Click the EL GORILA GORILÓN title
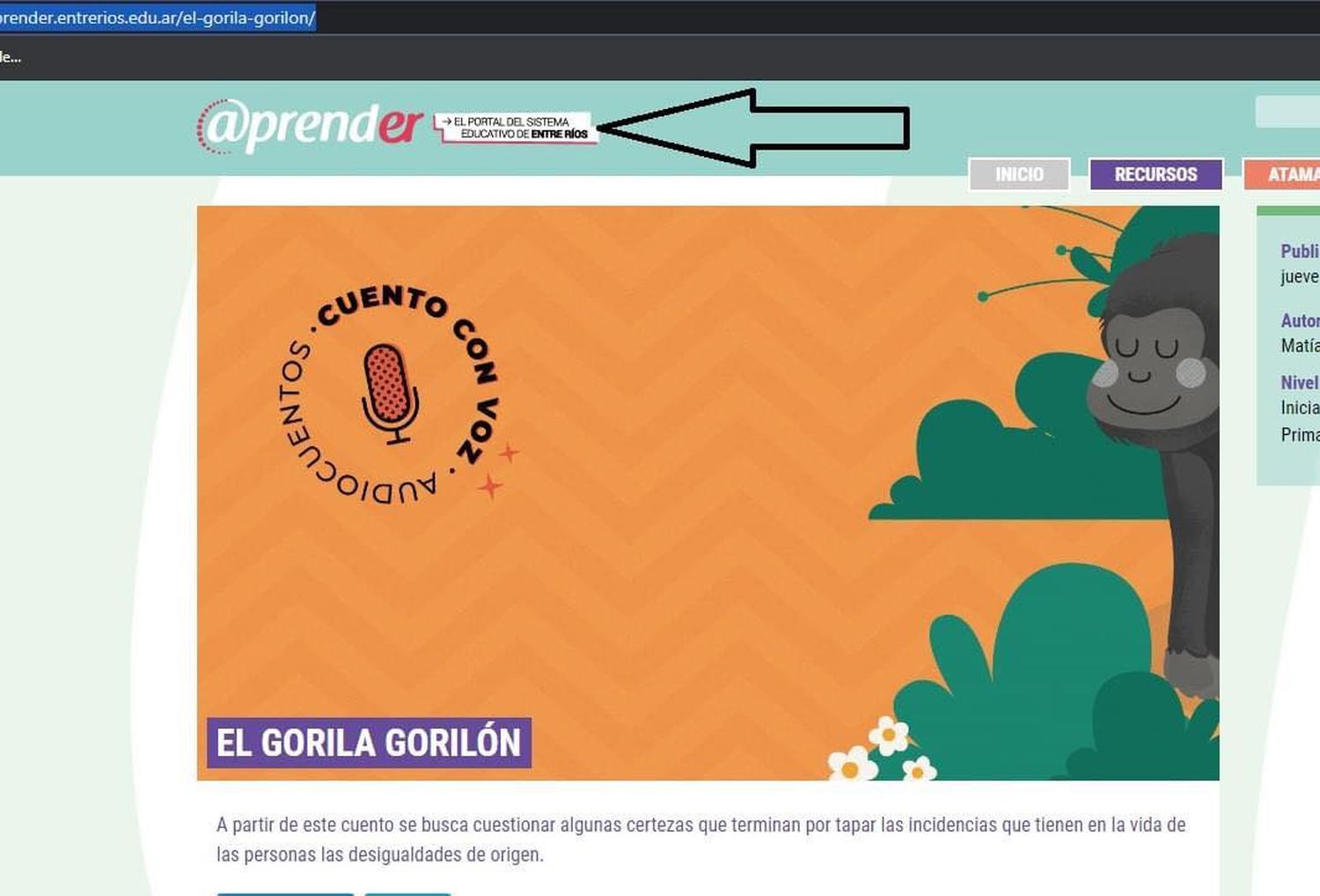Screen dimensions: 1320x896 coord(369,743)
